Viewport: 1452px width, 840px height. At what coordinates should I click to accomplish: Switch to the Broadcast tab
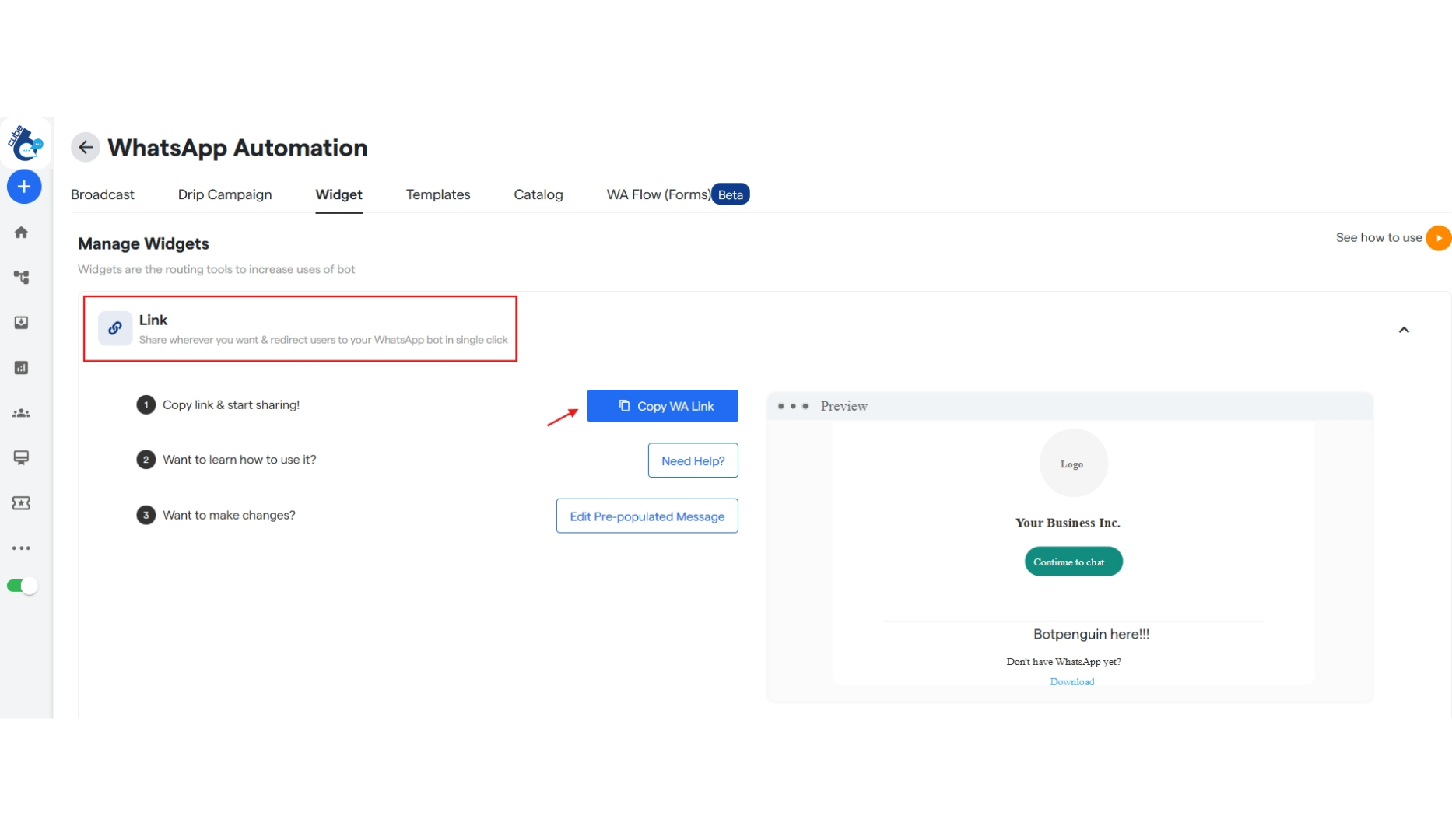click(x=103, y=194)
